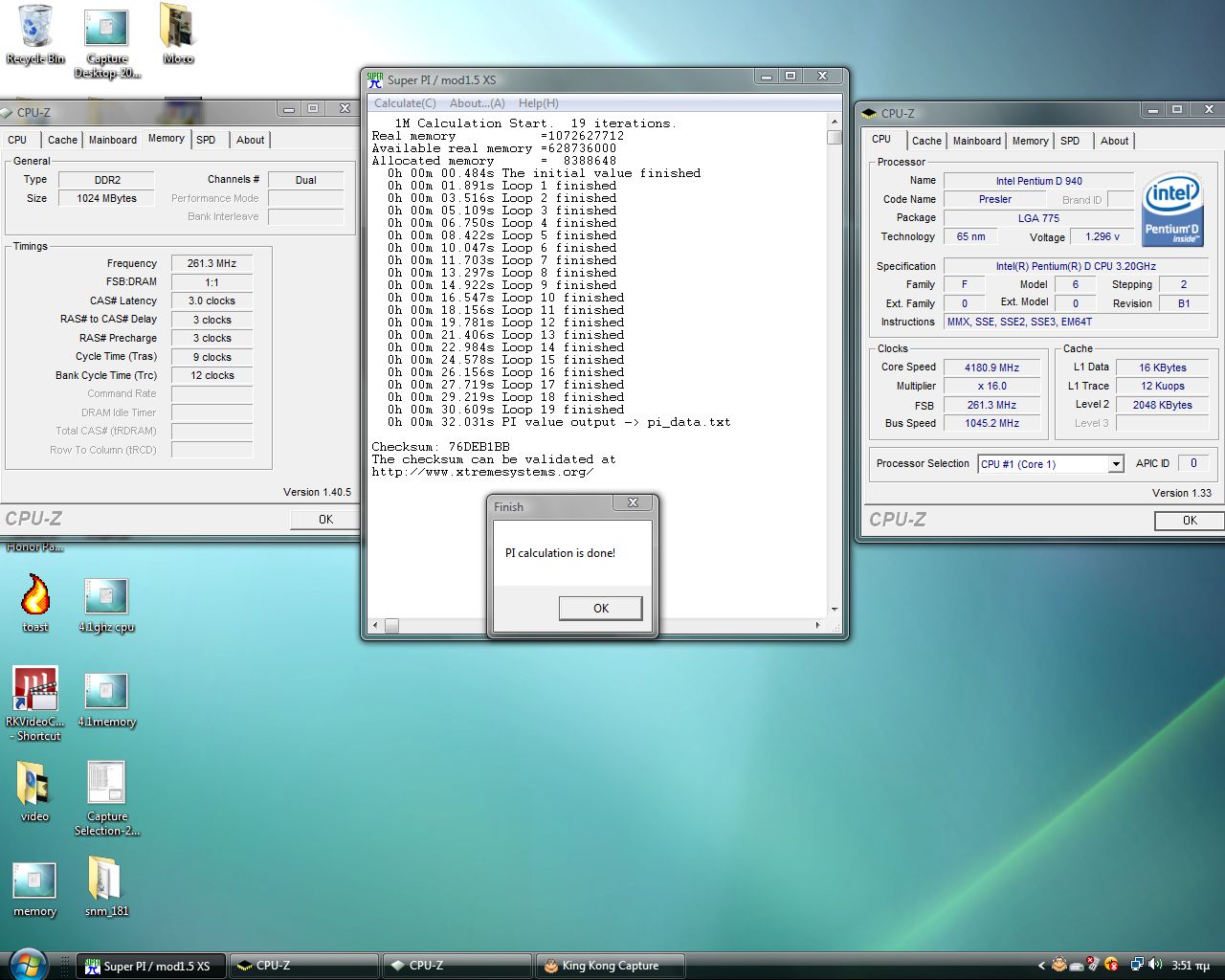Click 'PI calculation is done!' message
Screen dimensions: 1225x980
tap(560, 553)
